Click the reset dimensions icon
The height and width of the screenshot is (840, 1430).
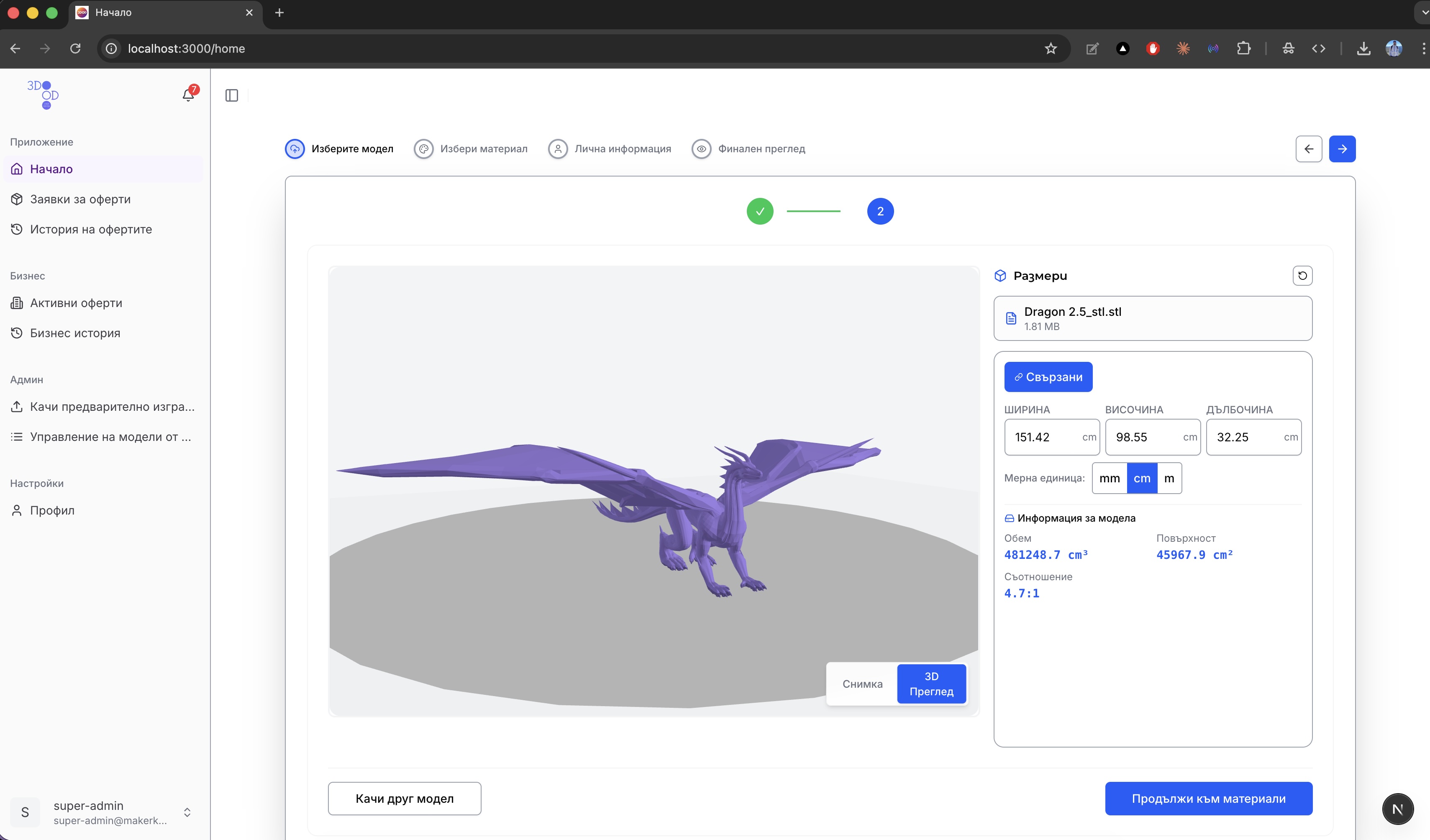(x=1302, y=276)
